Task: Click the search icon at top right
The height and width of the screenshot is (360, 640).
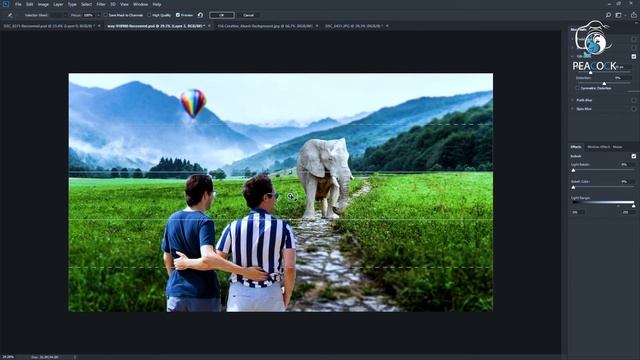Action: 608,15
